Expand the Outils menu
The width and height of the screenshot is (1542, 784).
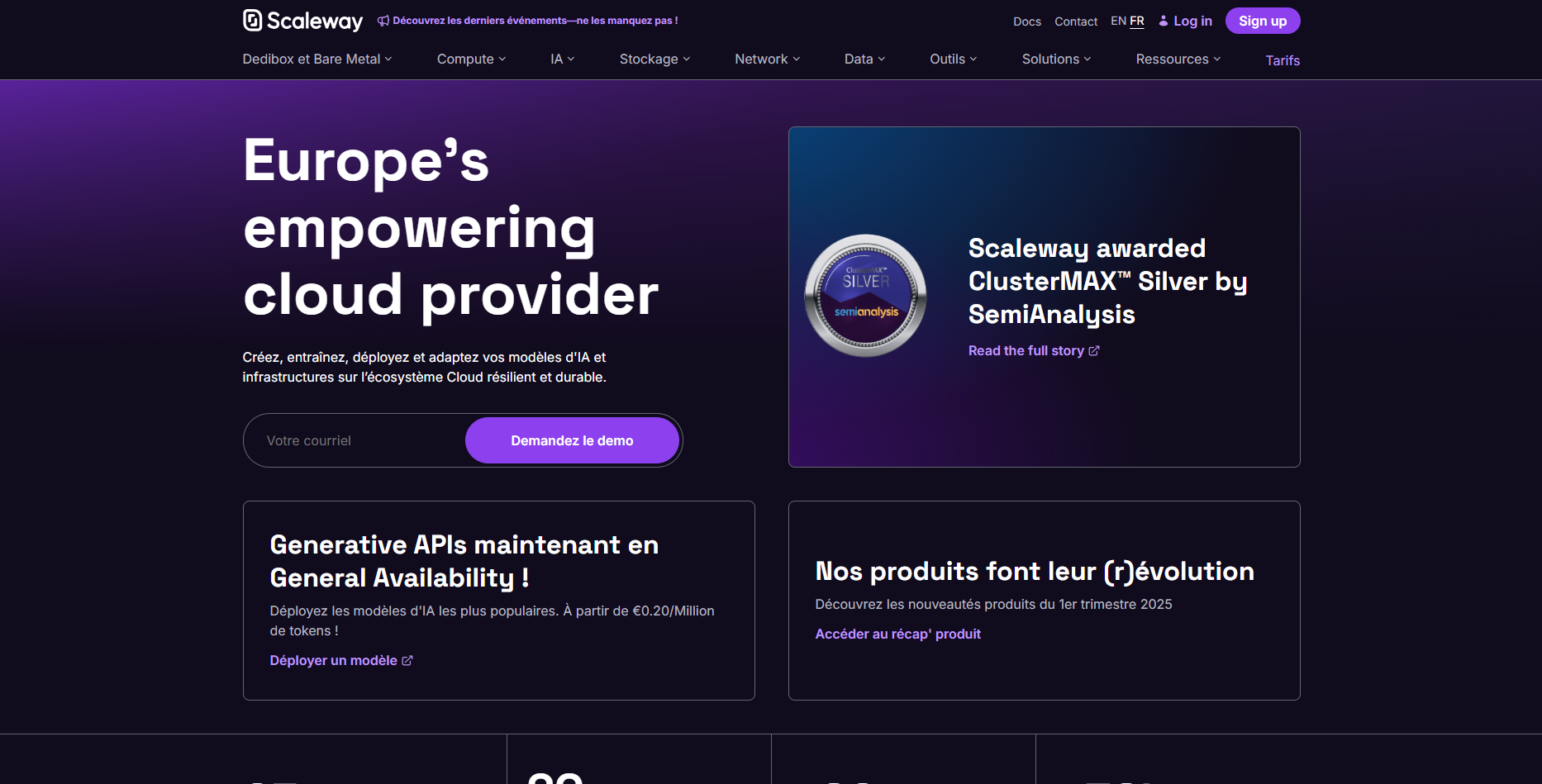coord(954,59)
